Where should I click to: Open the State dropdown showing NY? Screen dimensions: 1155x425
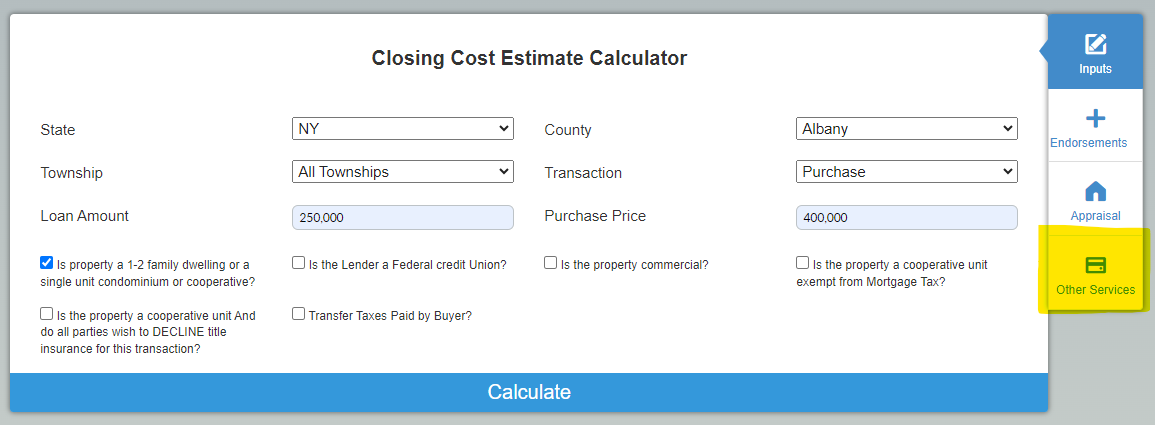click(x=403, y=129)
